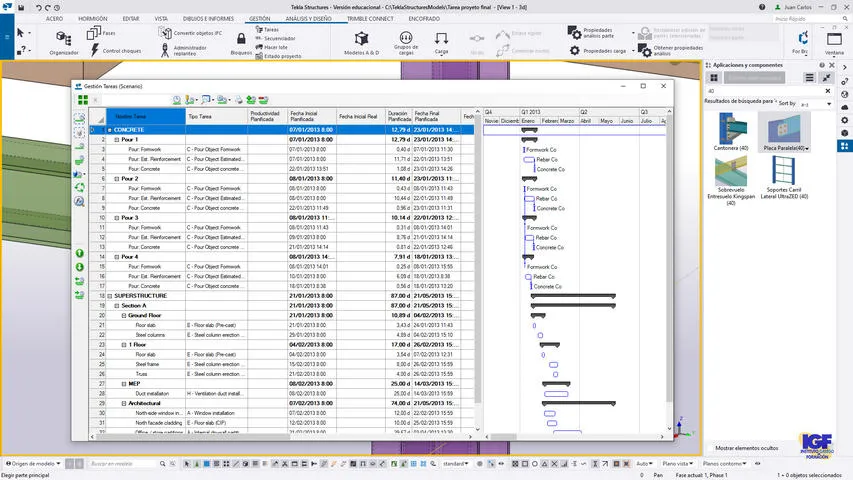This screenshot has height=480, width=853.
Task: Open Estado proyecto
Action: point(278,56)
